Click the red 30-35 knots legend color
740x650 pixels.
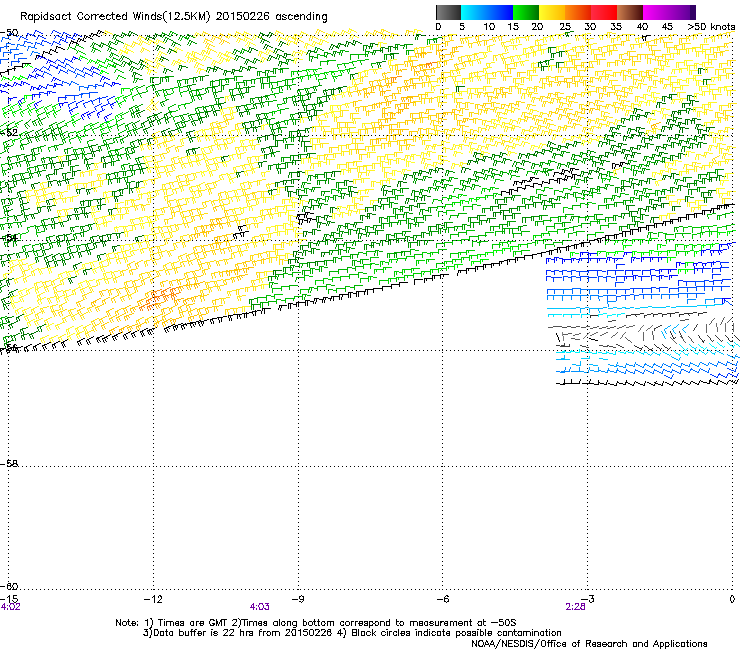(x=604, y=12)
